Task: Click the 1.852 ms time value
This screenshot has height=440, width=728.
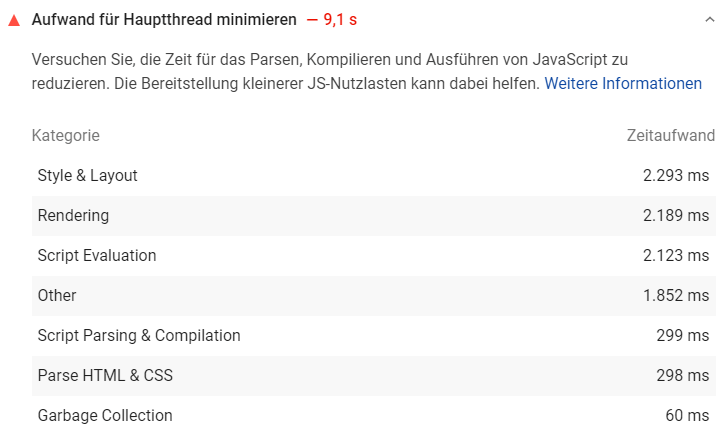Action: [x=676, y=295]
